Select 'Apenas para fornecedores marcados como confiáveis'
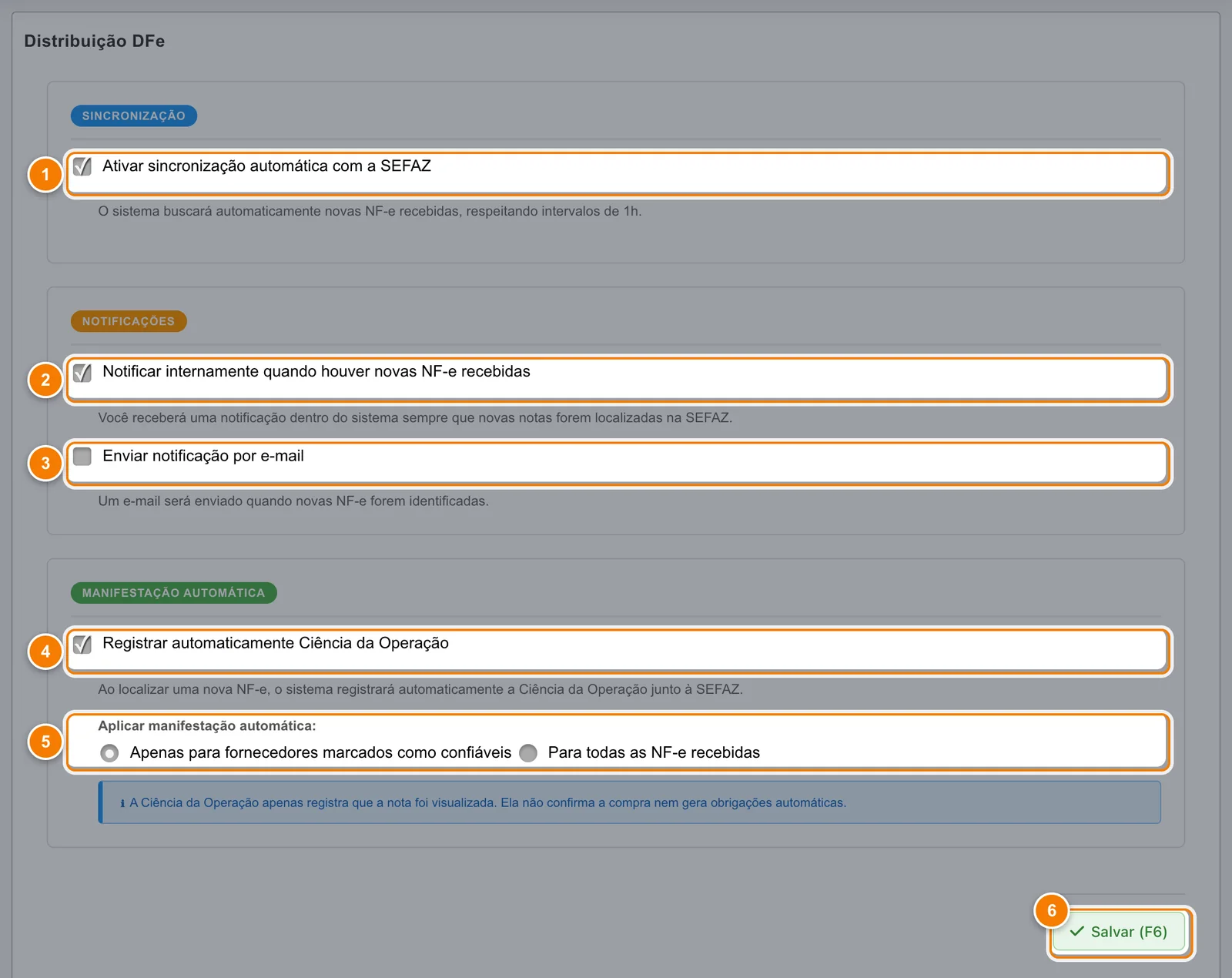This screenshot has width=1232, height=978. (109, 753)
